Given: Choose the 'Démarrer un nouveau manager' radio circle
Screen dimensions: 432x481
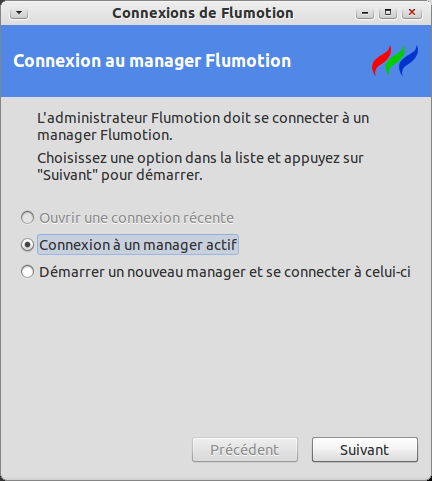Looking at the screenshot, I should point(27,272).
